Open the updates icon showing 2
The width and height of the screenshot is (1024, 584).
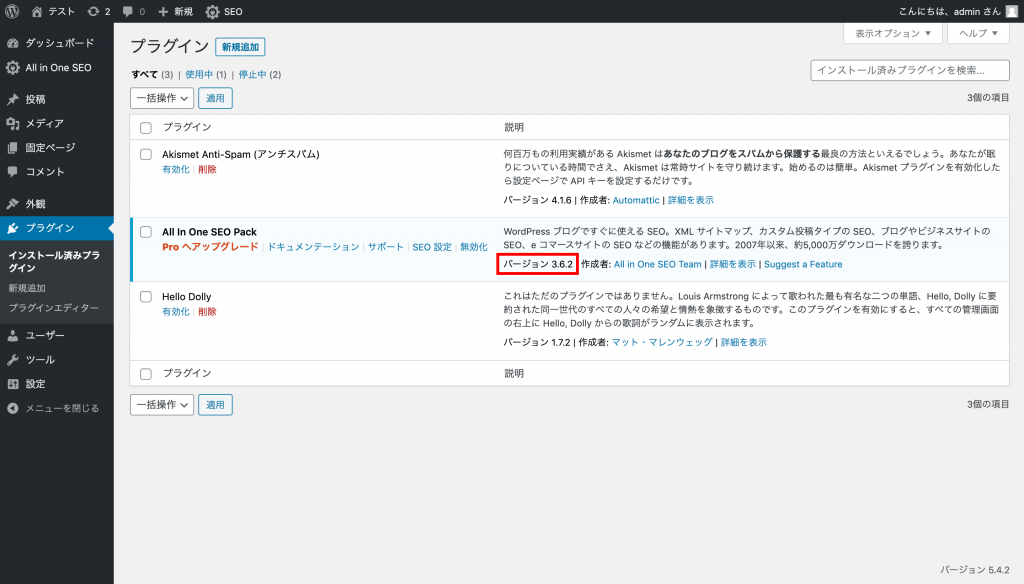point(93,12)
